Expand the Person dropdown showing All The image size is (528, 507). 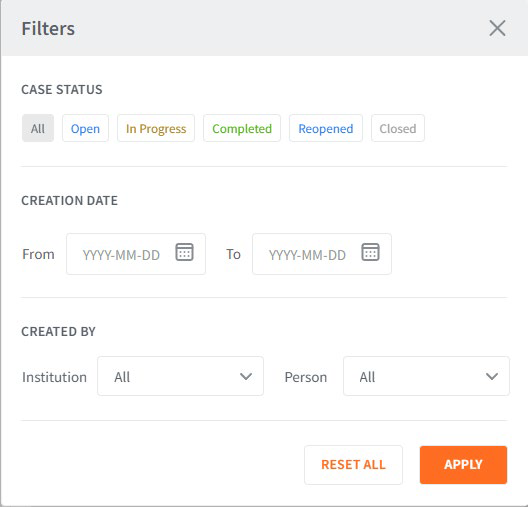pyautogui.click(x=426, y=376)
